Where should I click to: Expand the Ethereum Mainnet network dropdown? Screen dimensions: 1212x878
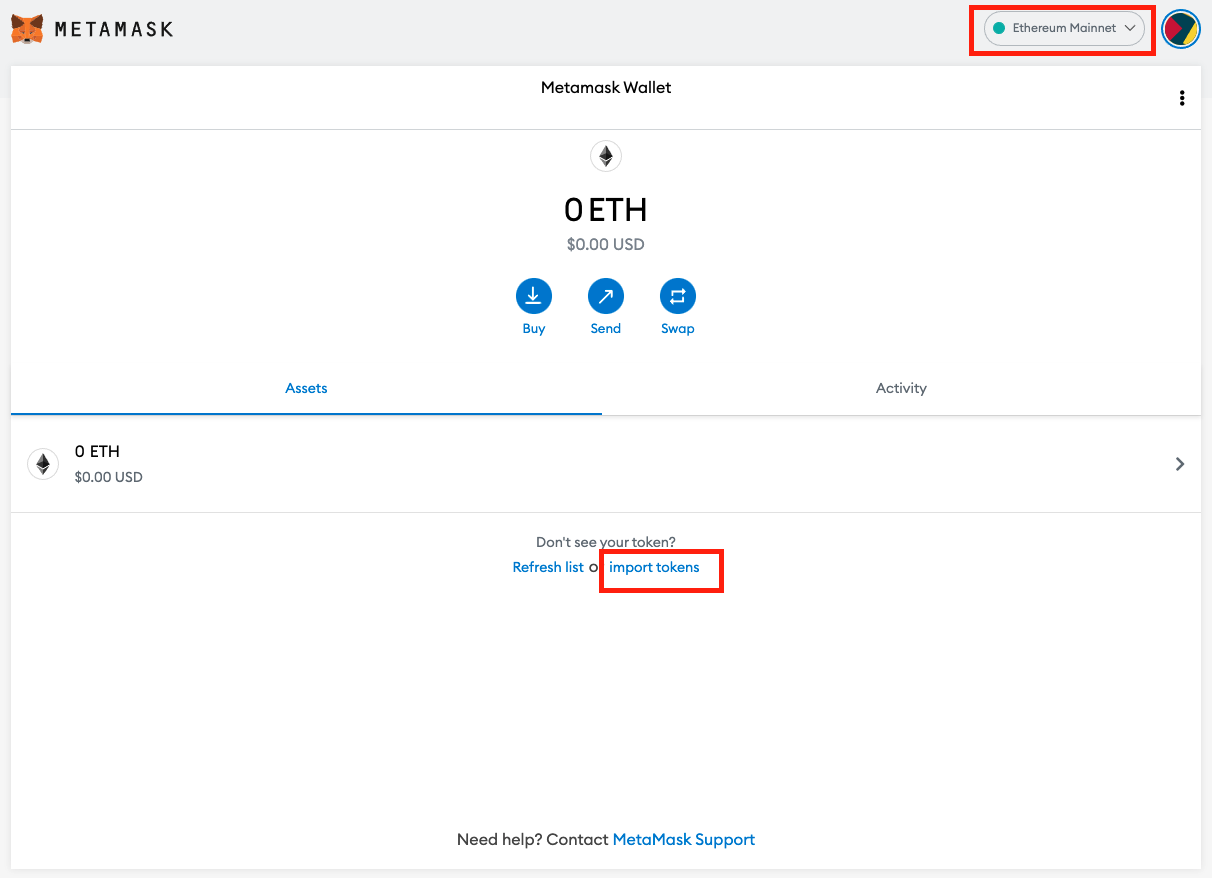tap(1064, 28)
